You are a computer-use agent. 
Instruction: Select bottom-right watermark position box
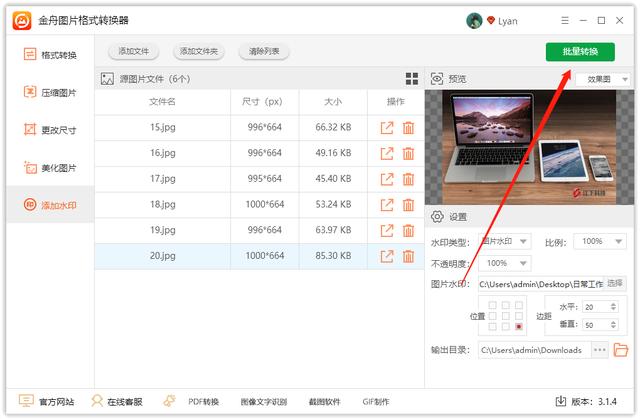point(519,327)
